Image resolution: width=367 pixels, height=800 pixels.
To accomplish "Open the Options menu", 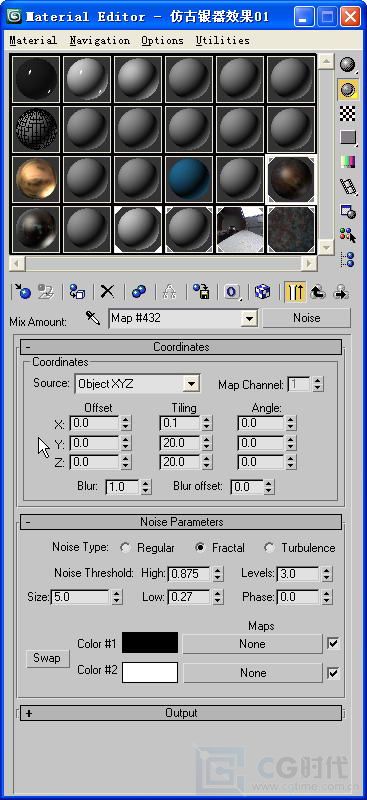I will click(162, 40).
